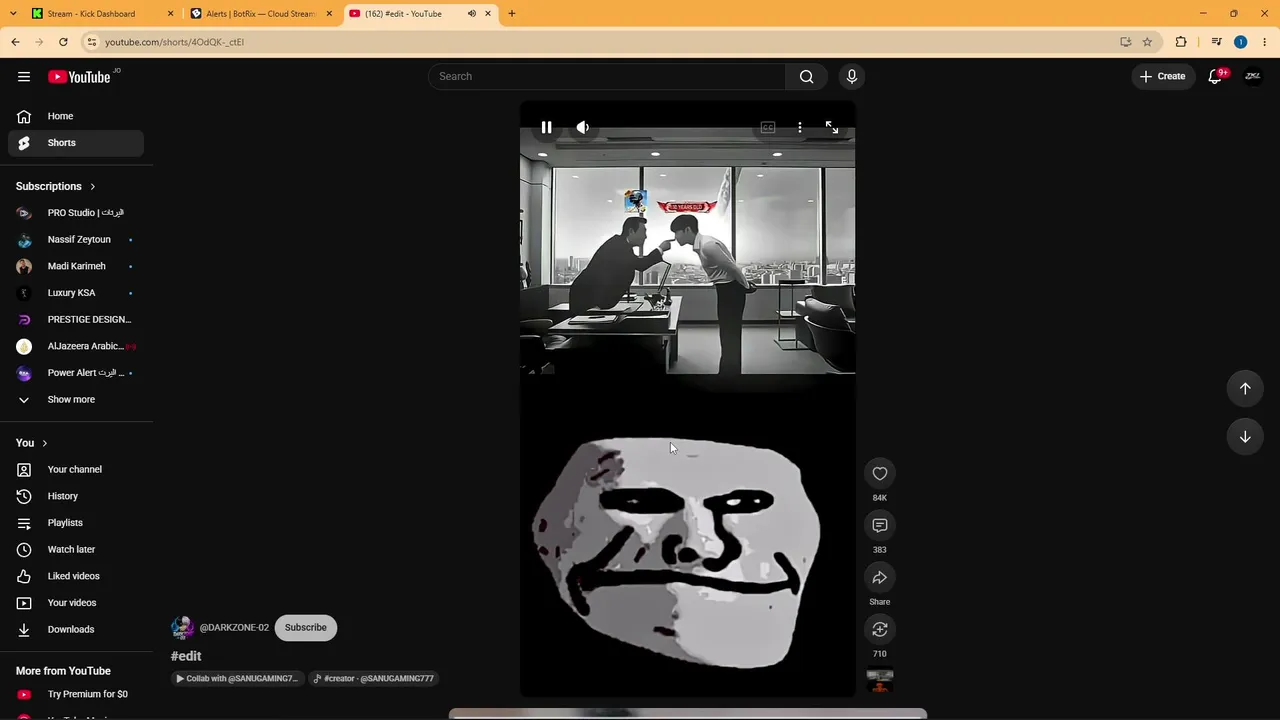Subscribe to @DARKZONE-02
1280x720 pixels.
306,628
